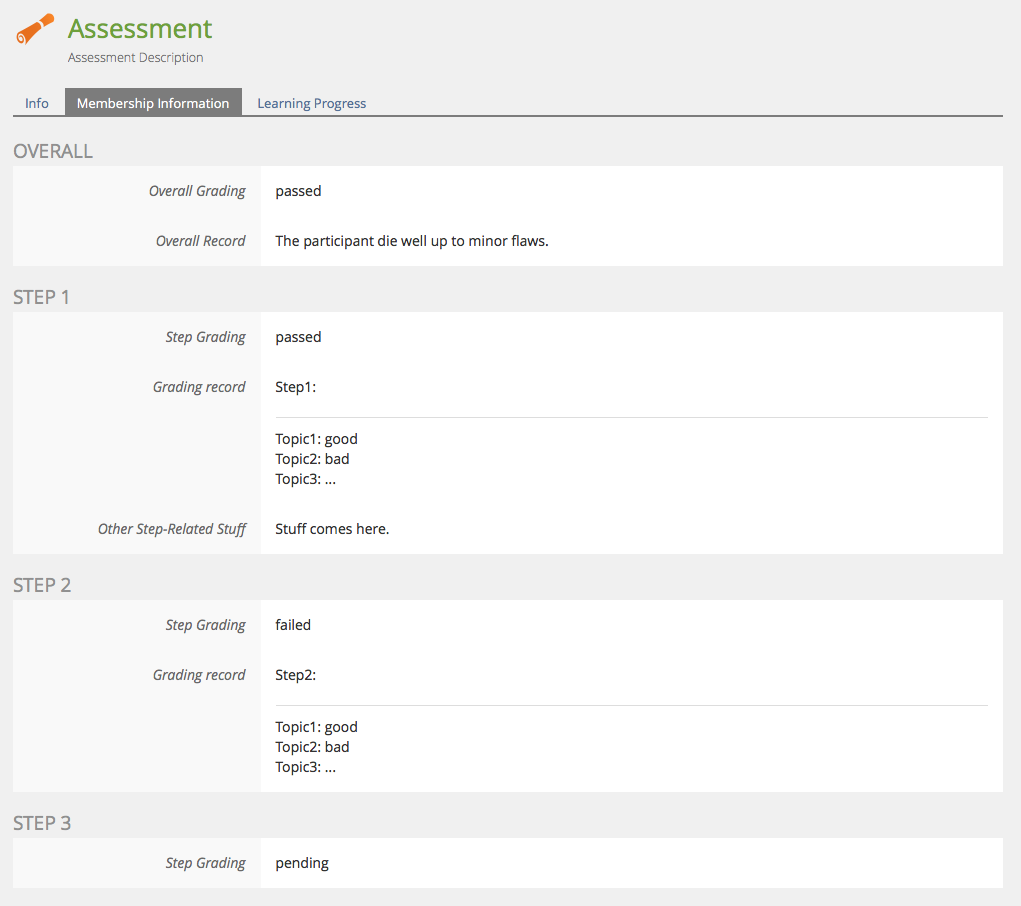Click the STEP 1 section heading
Screen dimensions: 1021x906
click(x=42, y=297)
